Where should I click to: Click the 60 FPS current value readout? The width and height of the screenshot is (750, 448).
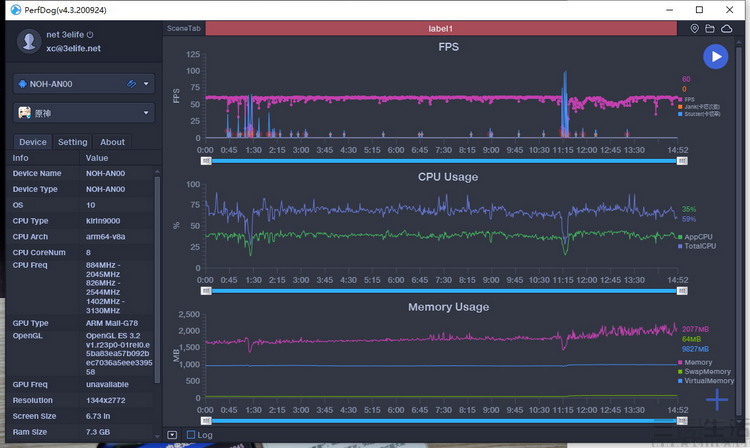(x=686, y=79)
